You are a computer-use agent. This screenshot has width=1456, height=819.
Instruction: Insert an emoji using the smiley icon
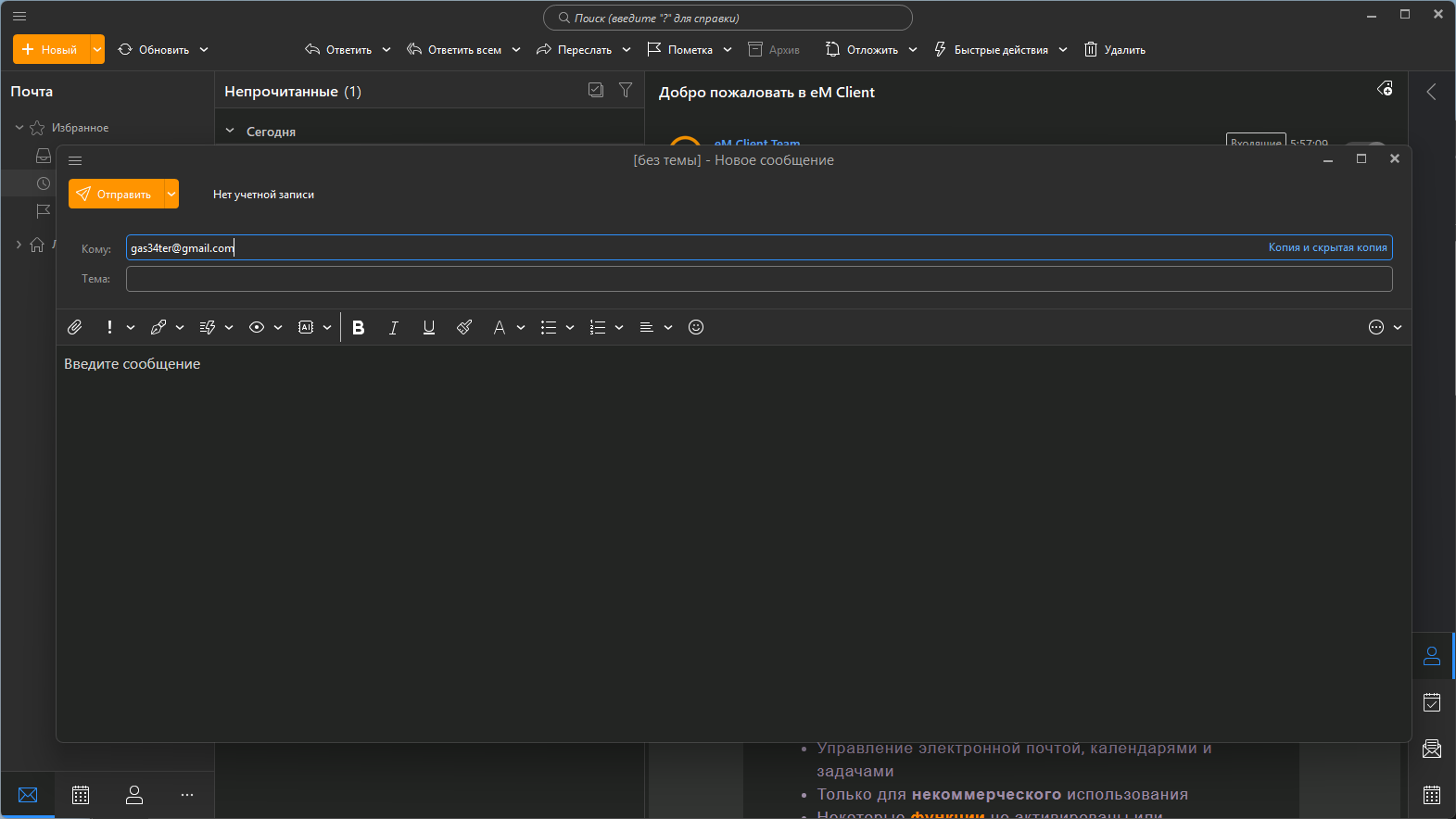click(696, 327)
